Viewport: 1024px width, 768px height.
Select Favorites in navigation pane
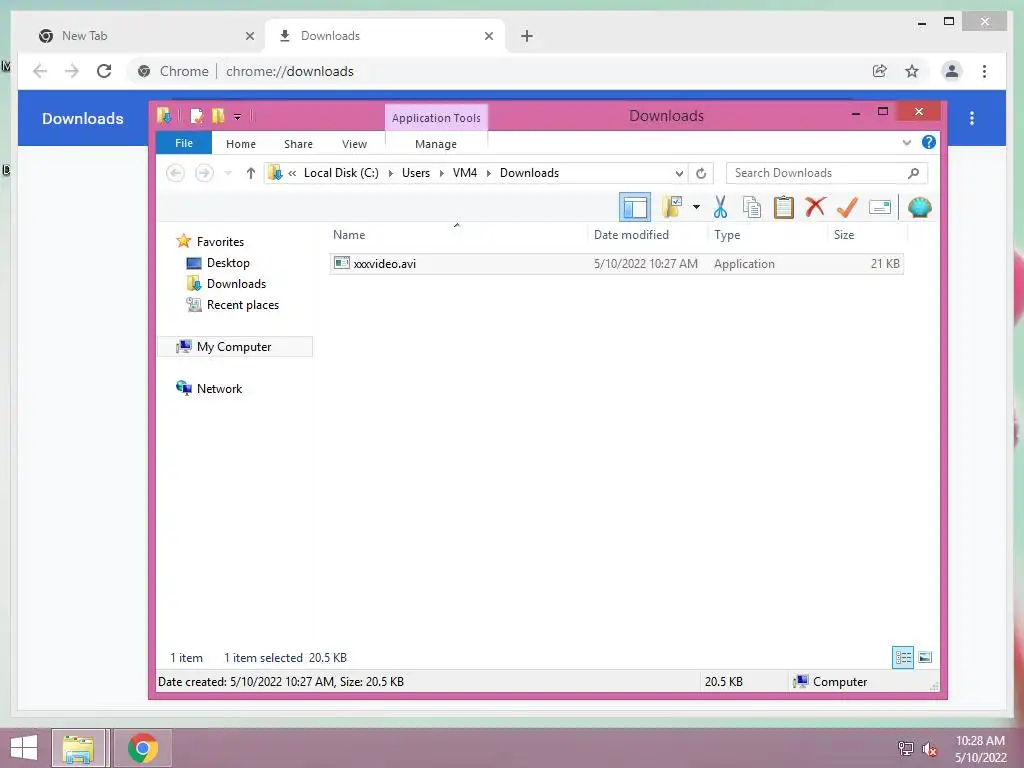(x=220, y=242)
